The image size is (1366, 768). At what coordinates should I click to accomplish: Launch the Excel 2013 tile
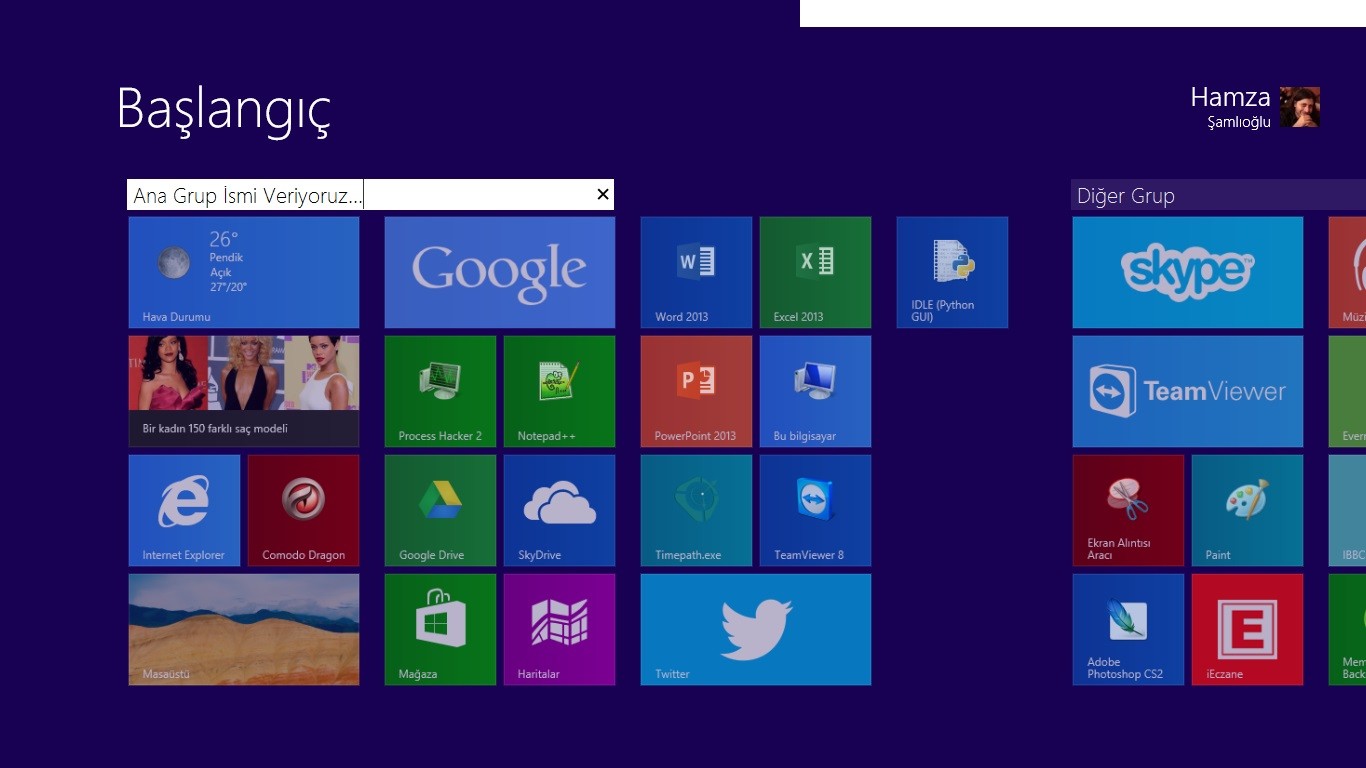pos(815,272)
